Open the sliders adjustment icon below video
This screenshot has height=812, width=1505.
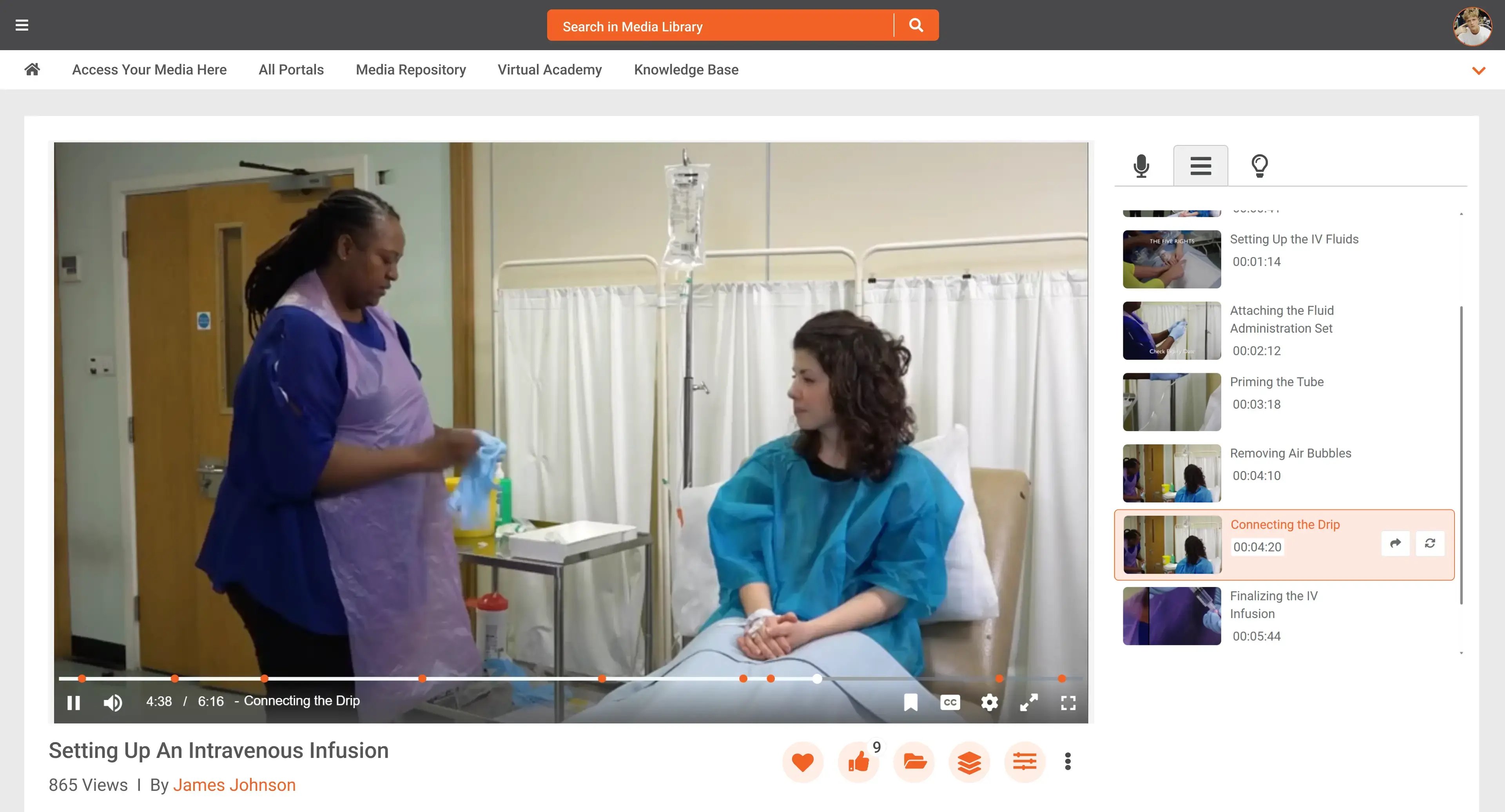(x=1024, y=762)
